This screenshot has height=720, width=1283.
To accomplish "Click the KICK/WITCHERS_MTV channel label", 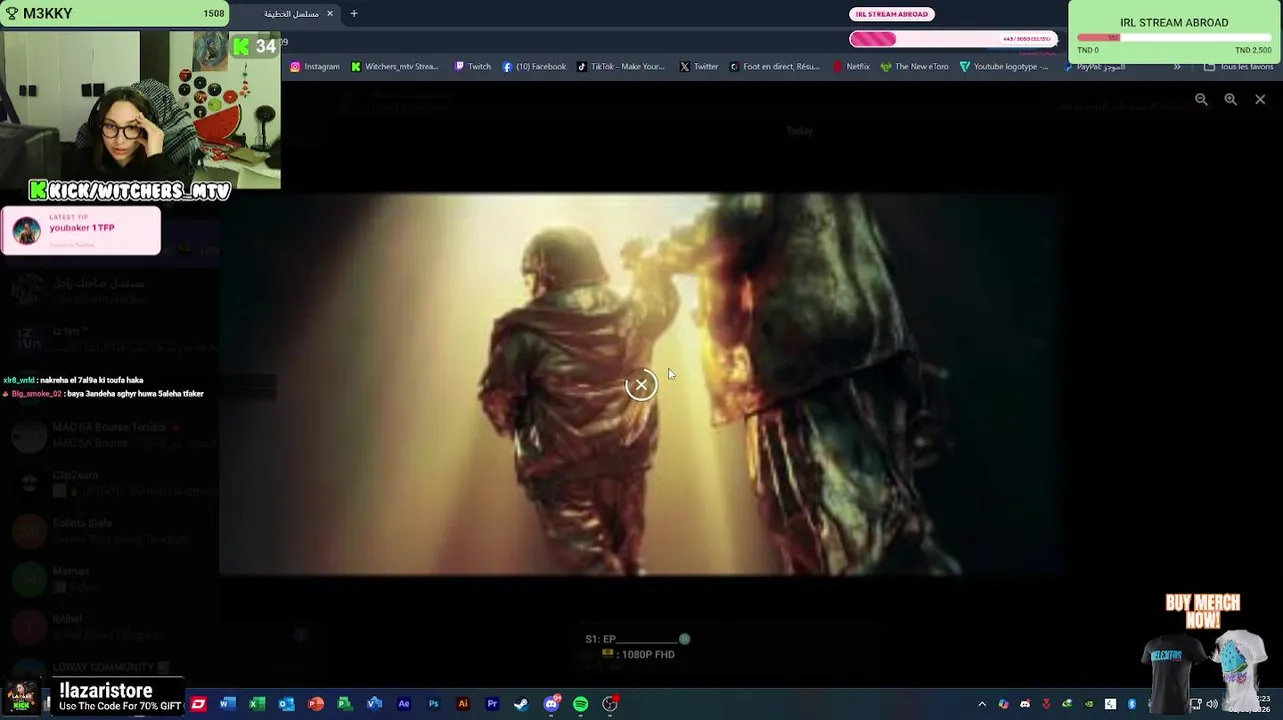I will click(130, 190).
